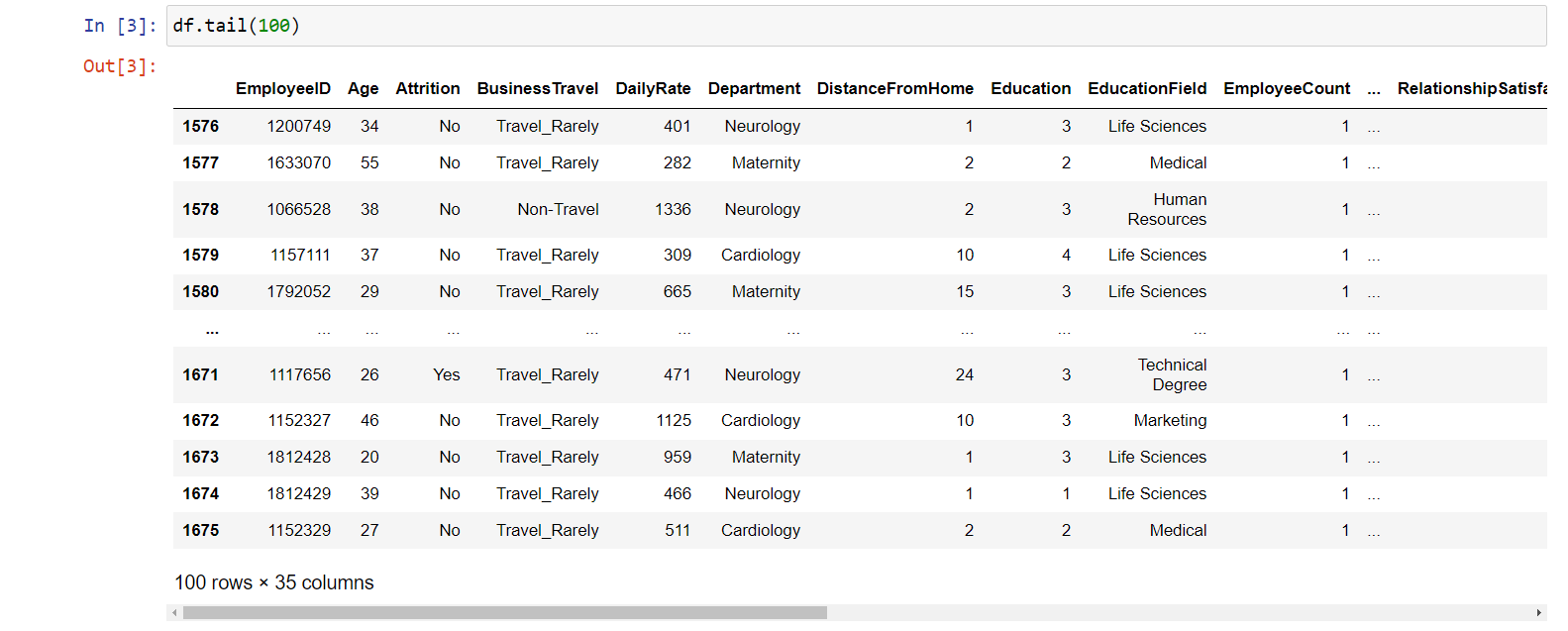Click the Non-Travel cell in row 1578

point(558,210)
